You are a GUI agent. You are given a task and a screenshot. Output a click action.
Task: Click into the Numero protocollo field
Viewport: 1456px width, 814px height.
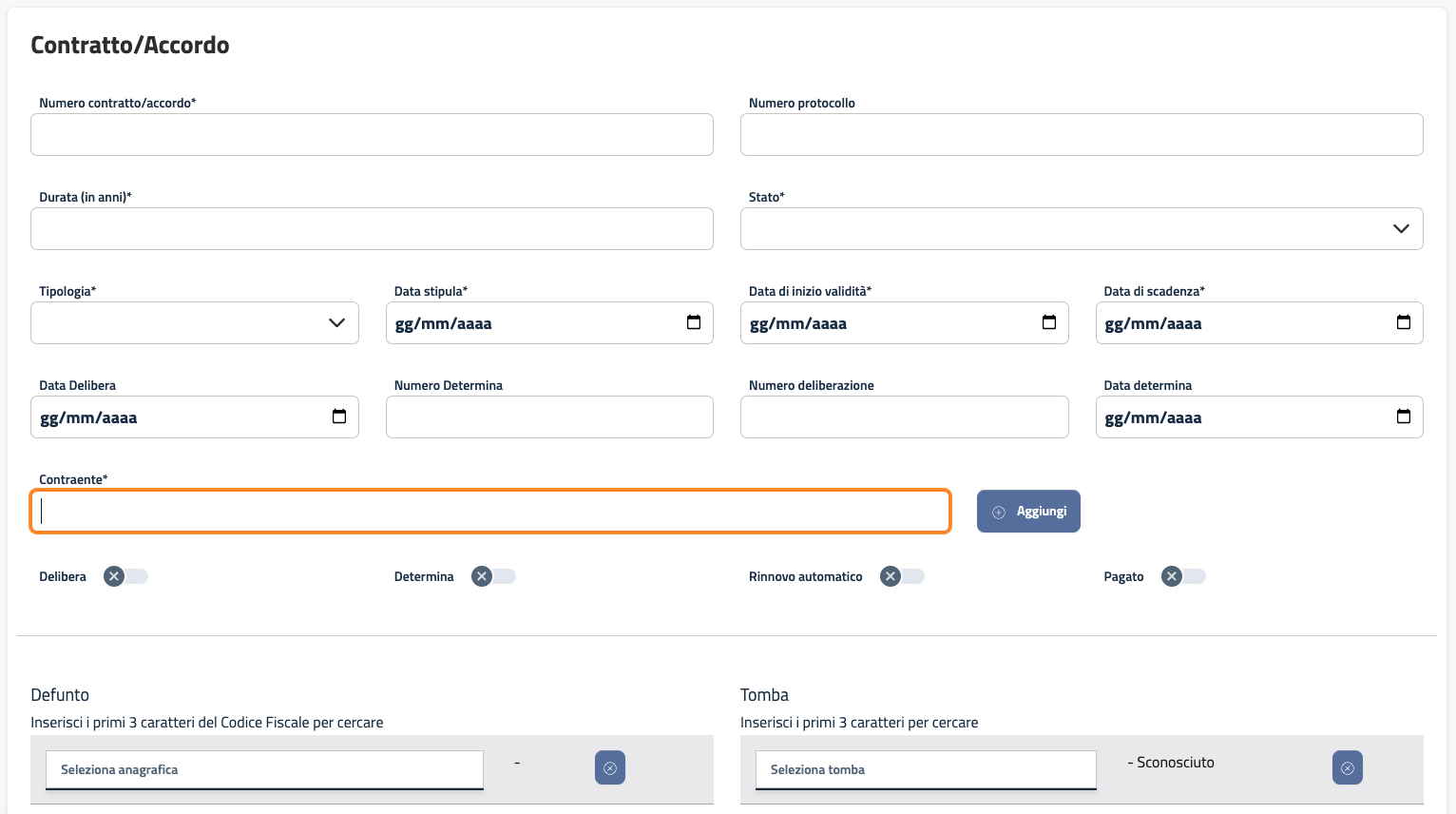1082,135
